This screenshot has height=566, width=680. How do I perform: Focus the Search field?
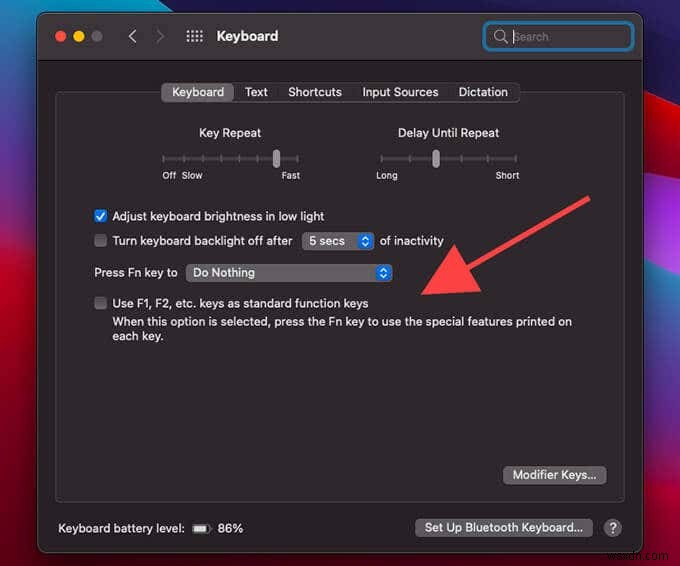coord(559,36)
